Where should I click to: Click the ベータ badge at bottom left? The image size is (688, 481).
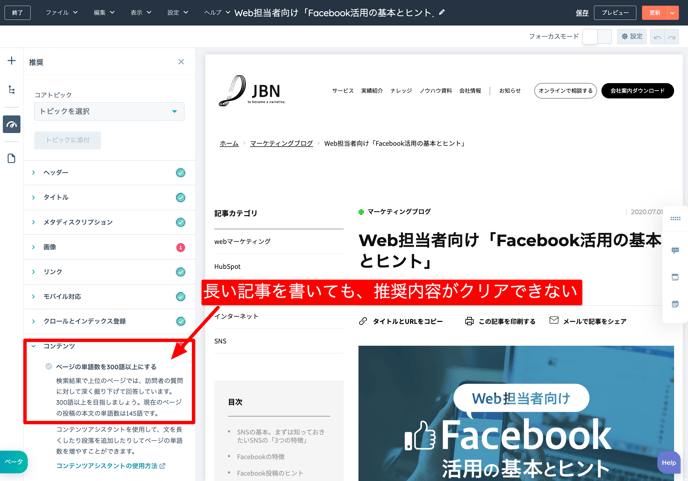click(x=14, y=462)
